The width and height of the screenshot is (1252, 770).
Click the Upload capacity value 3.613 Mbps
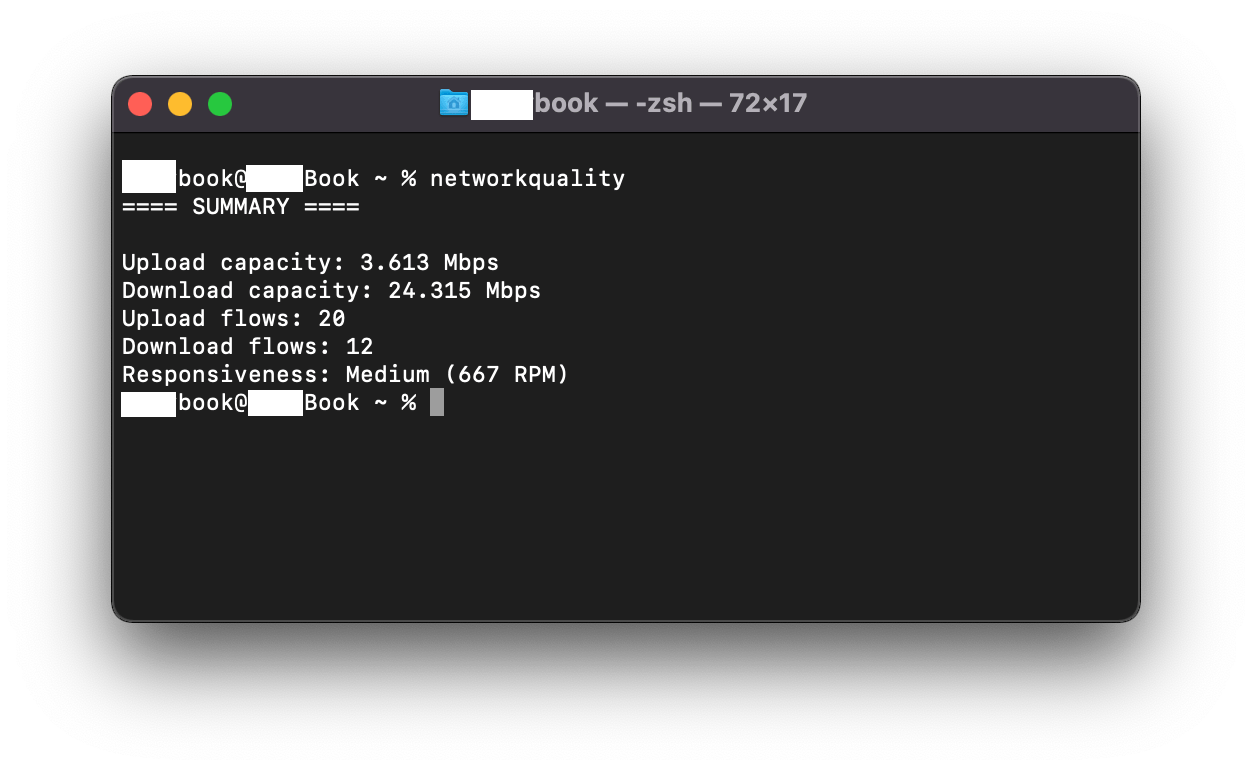click(429, 263)
